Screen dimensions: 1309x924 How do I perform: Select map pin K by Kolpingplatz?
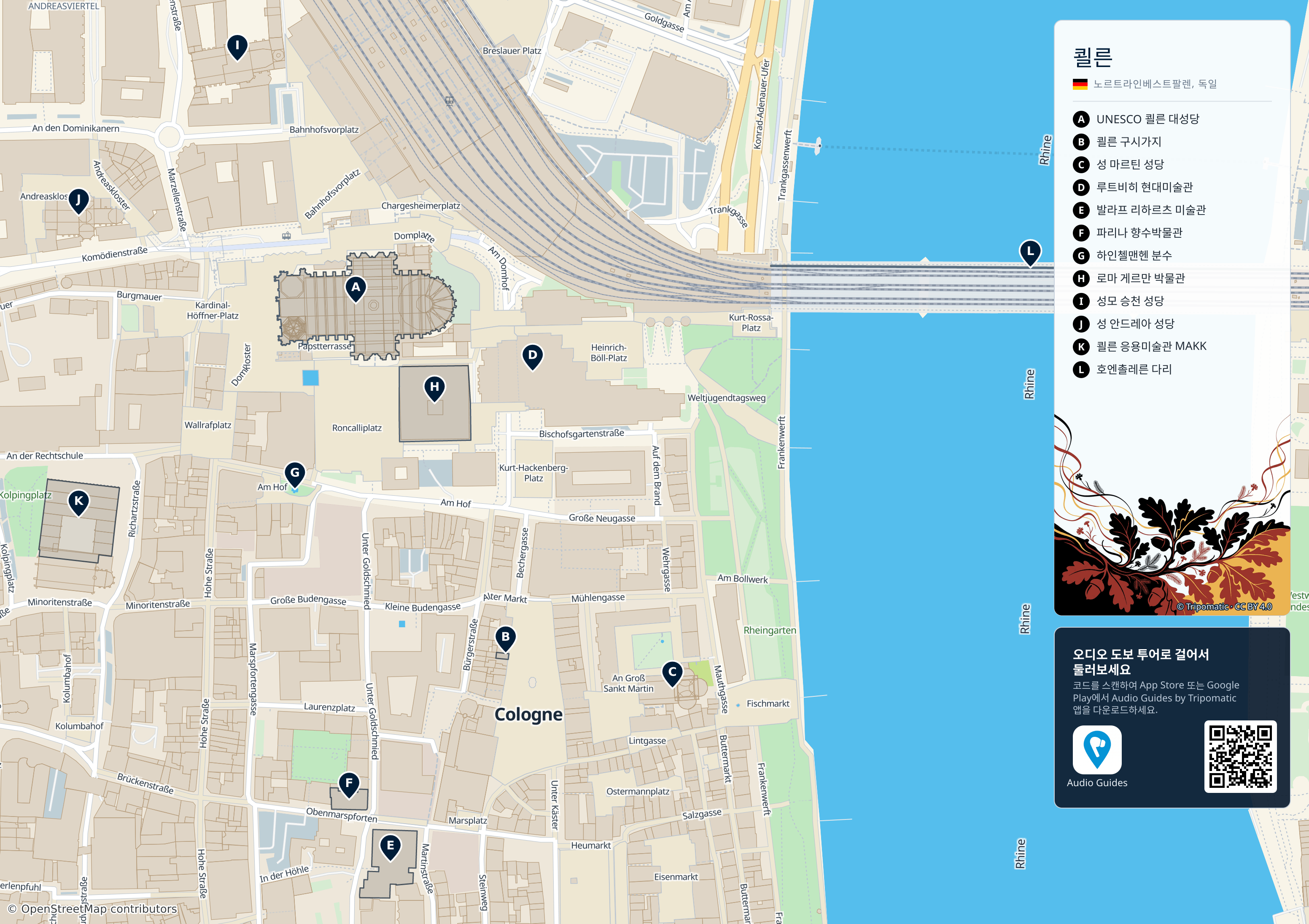pyautogui.click(x=79, y=503)
